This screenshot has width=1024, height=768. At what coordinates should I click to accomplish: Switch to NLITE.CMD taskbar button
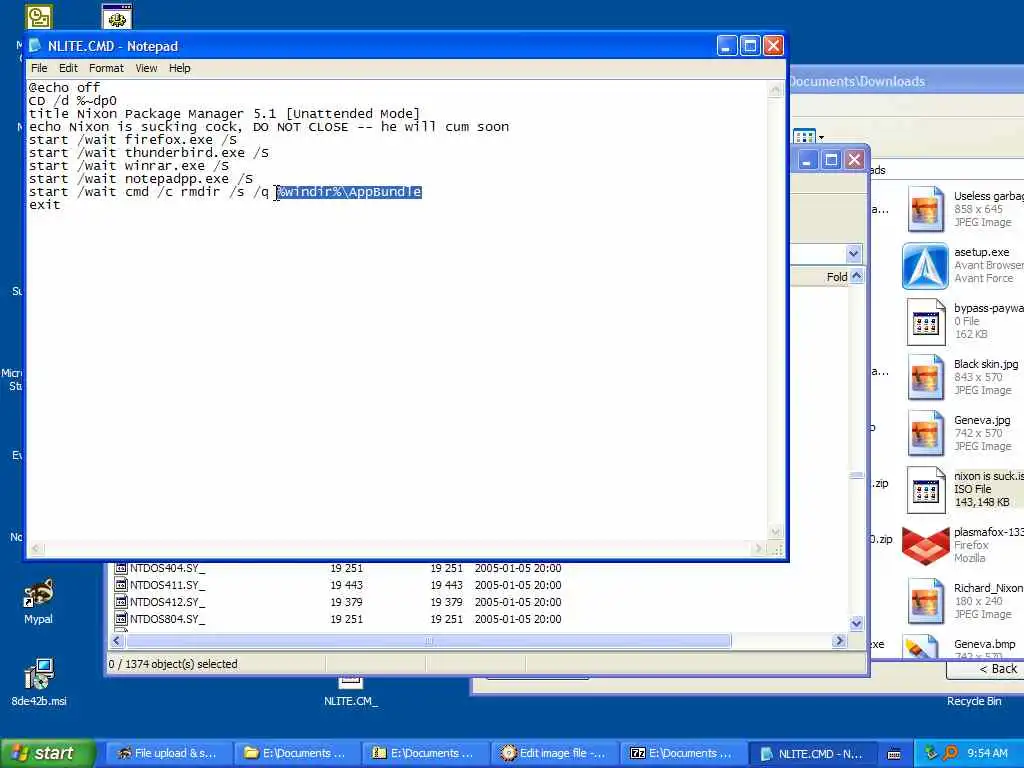[x=811, y=753]
